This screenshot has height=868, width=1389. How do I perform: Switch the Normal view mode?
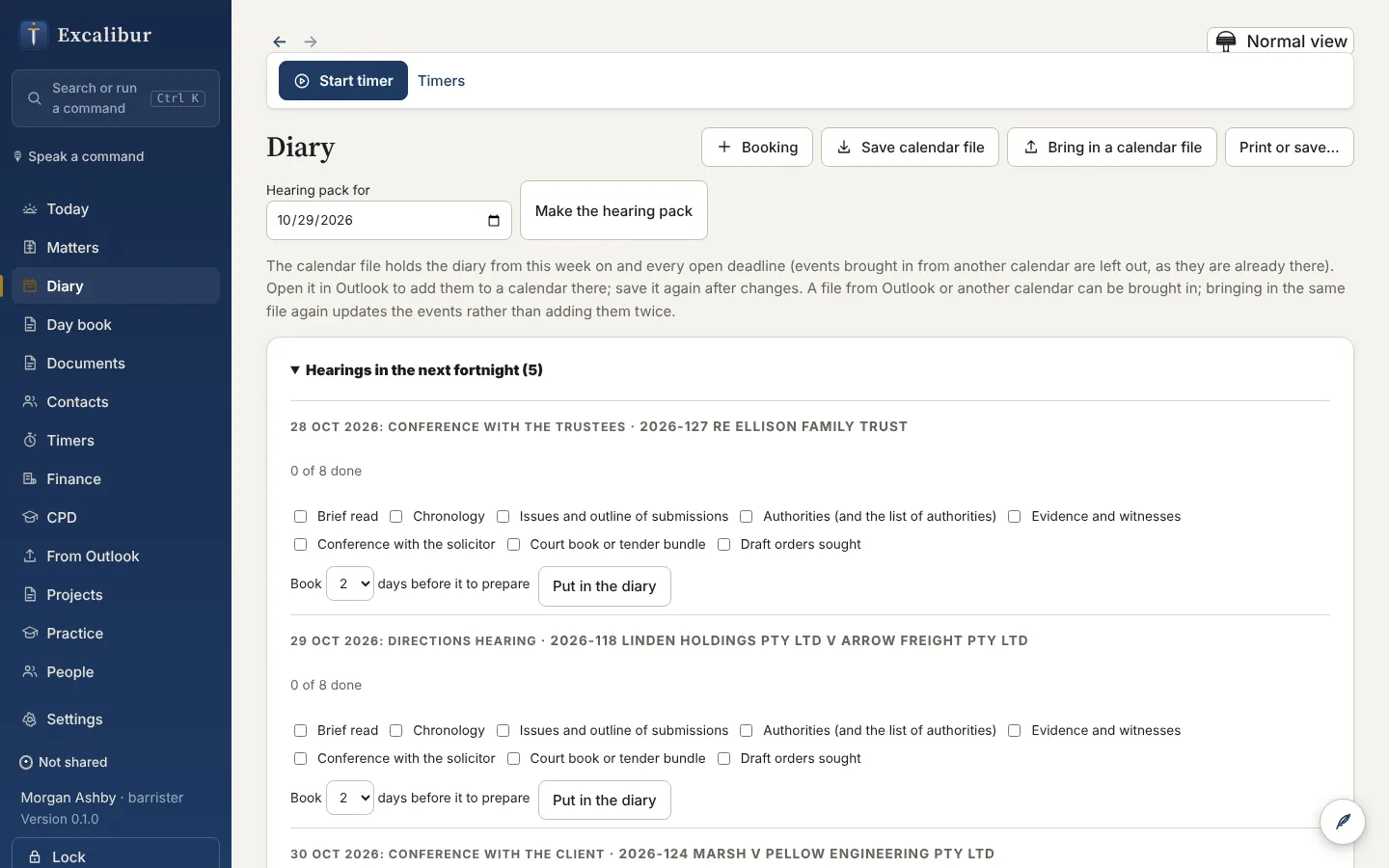coord(1281,41)
